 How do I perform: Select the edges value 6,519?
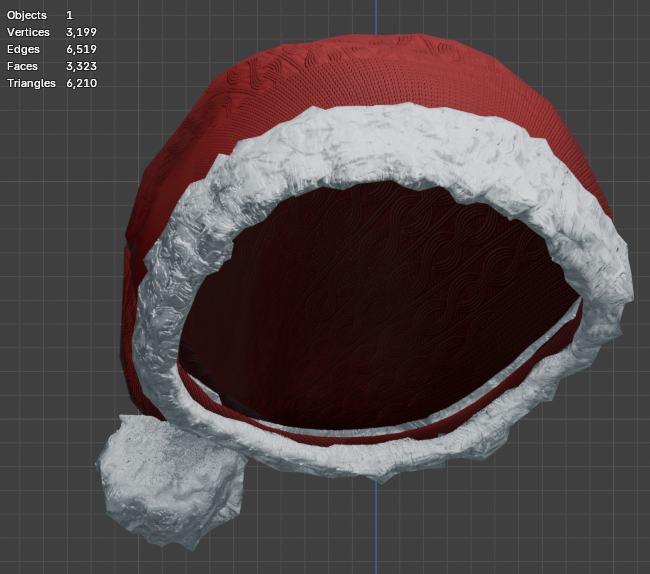pos(81,49)
